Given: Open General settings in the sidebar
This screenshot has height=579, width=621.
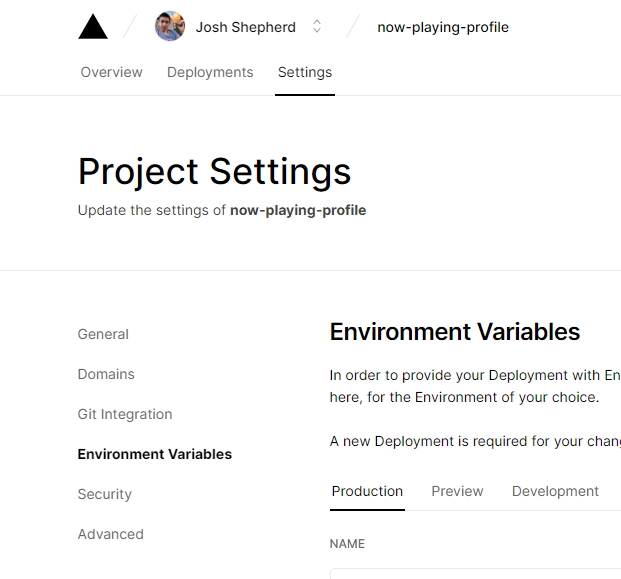Looking at the screenshot, I should [x=103, y=334].
